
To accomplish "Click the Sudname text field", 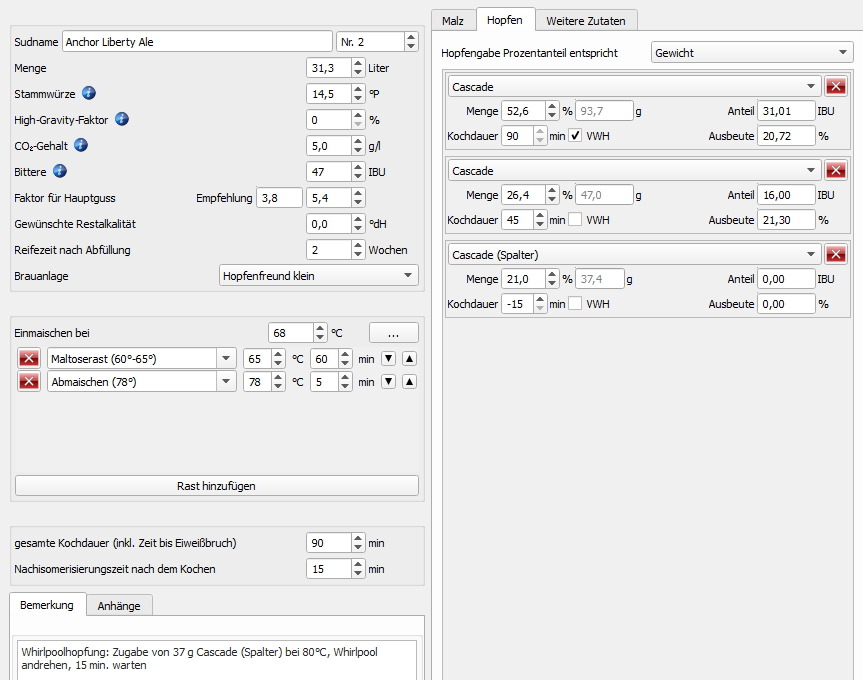I will pyautogui.click(x=197, y=42).
